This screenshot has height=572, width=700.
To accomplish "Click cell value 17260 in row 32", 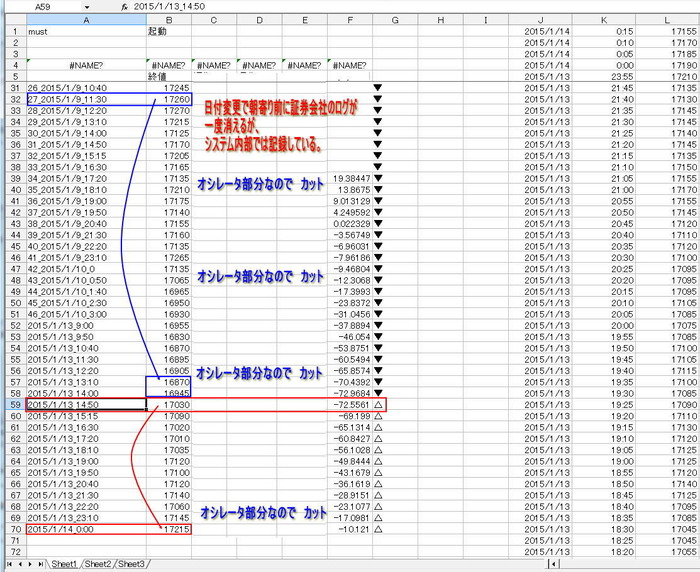I will tap(169, 99).
